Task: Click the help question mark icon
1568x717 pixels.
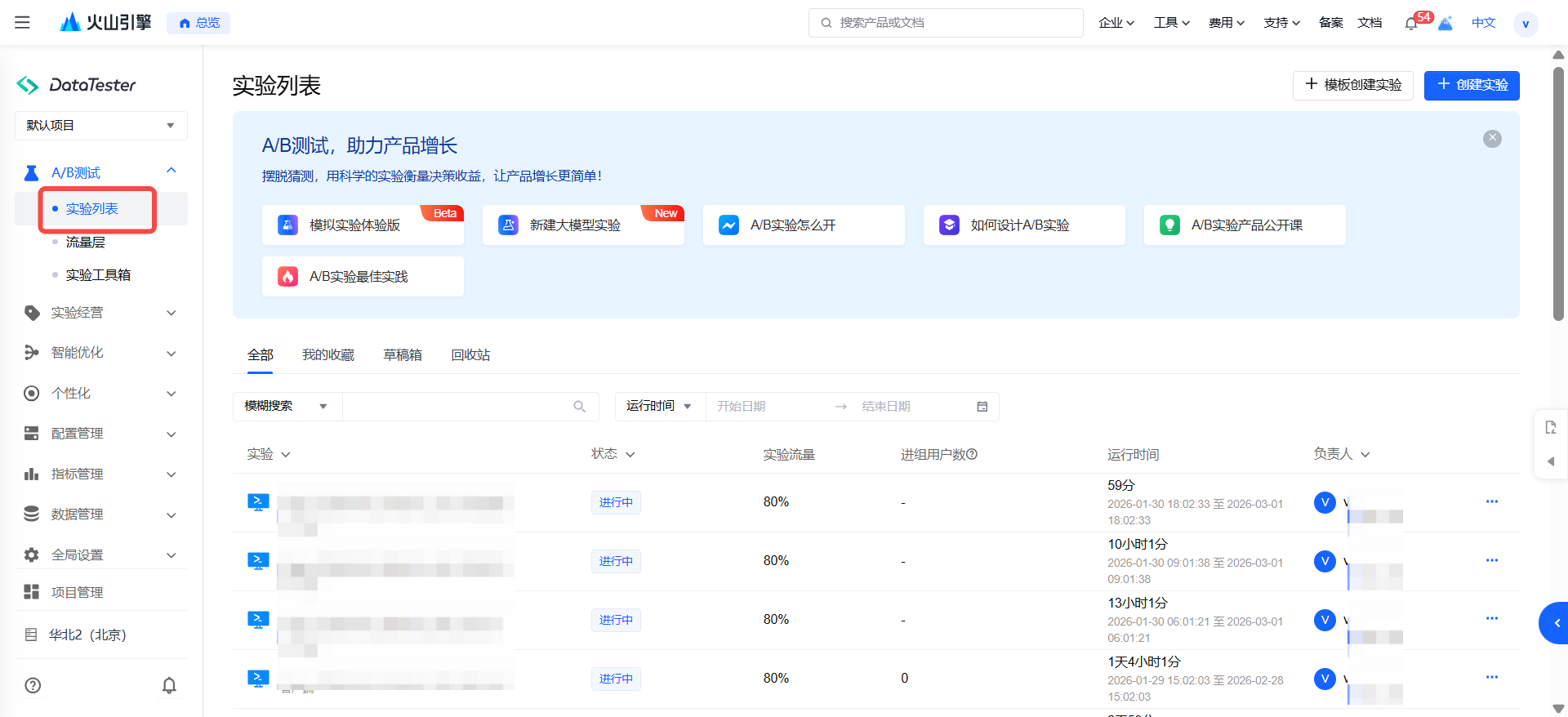Action: point(33,686)
